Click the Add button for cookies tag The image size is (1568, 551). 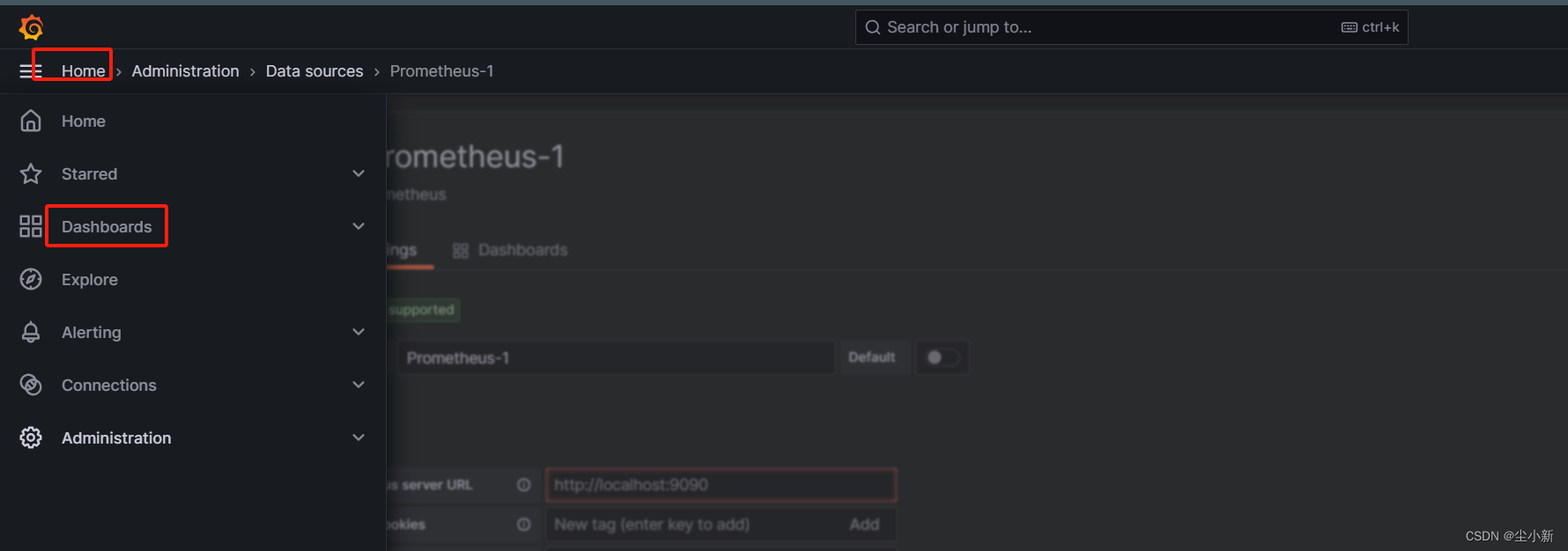click(x=864, y=525)
